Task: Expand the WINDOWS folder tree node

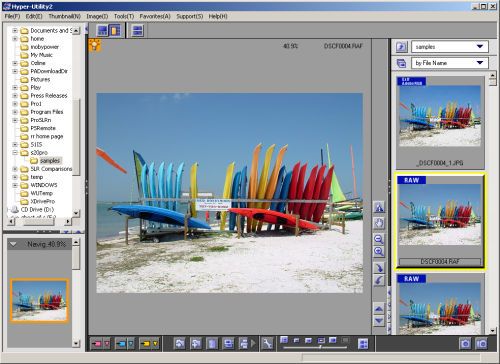Action: tap(15, 185)
